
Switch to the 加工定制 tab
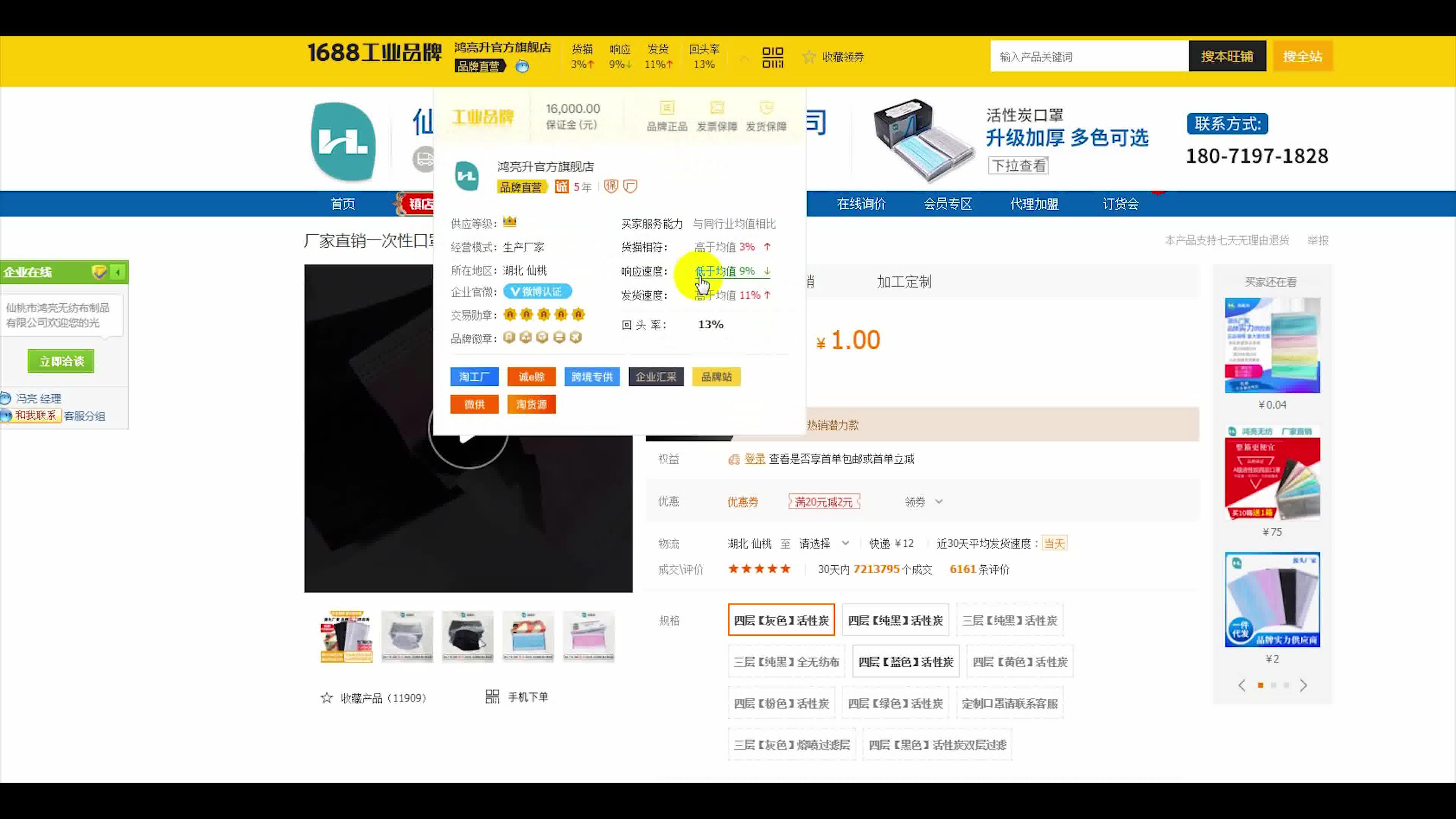[x=904, y=282]
